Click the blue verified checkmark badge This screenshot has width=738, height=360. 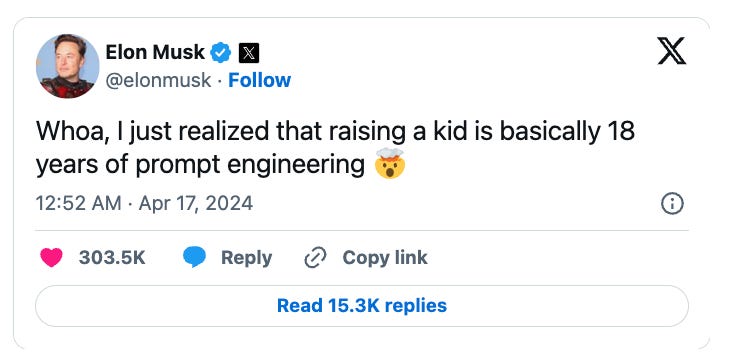point(220,53)
